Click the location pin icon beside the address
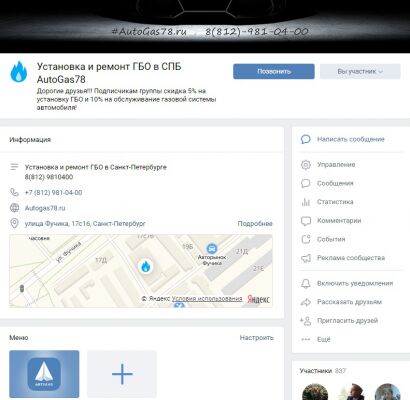This screenshot has height=400, width=410. 14,223
